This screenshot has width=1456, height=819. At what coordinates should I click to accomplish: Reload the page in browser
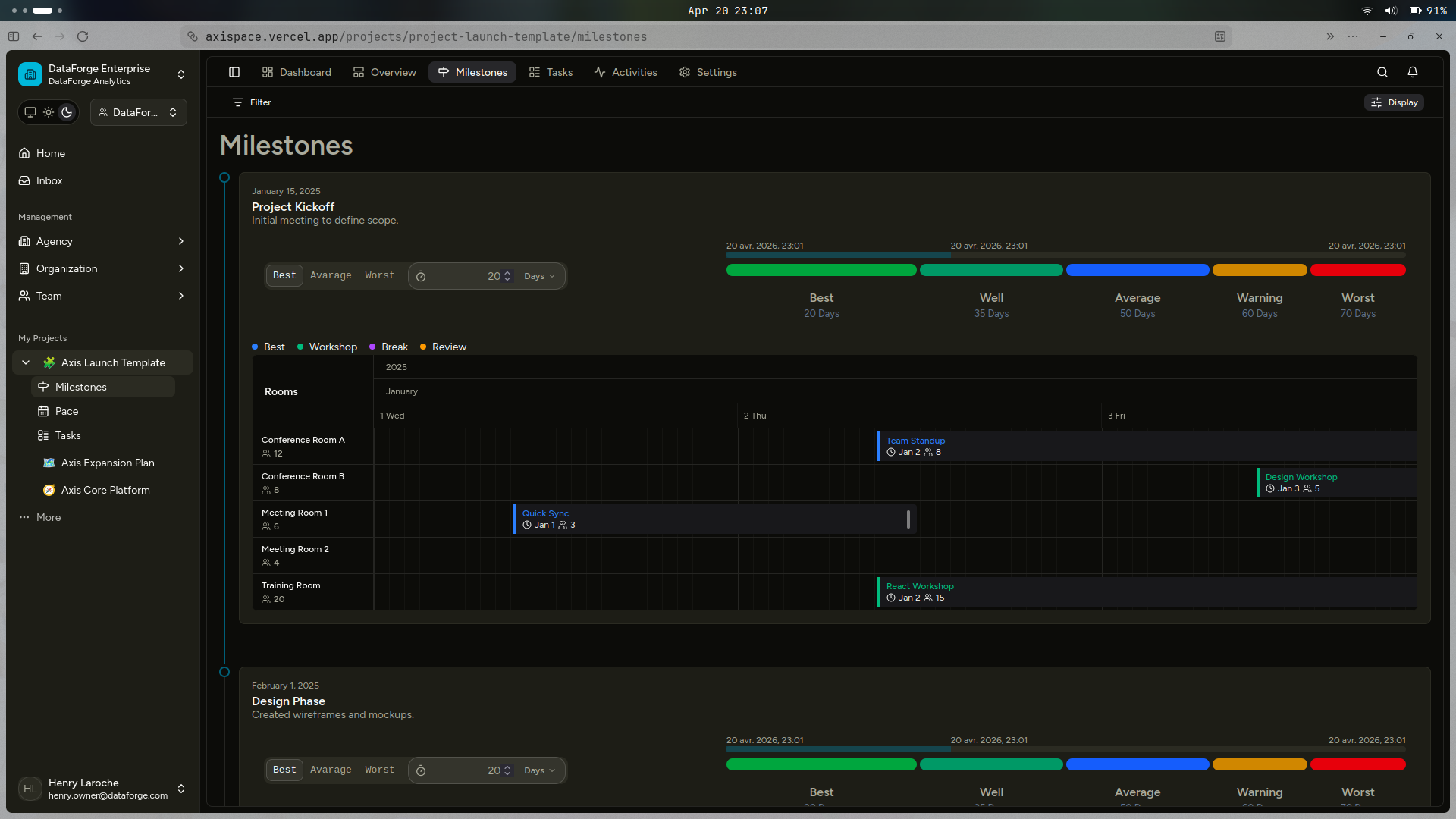coord(83,36)
